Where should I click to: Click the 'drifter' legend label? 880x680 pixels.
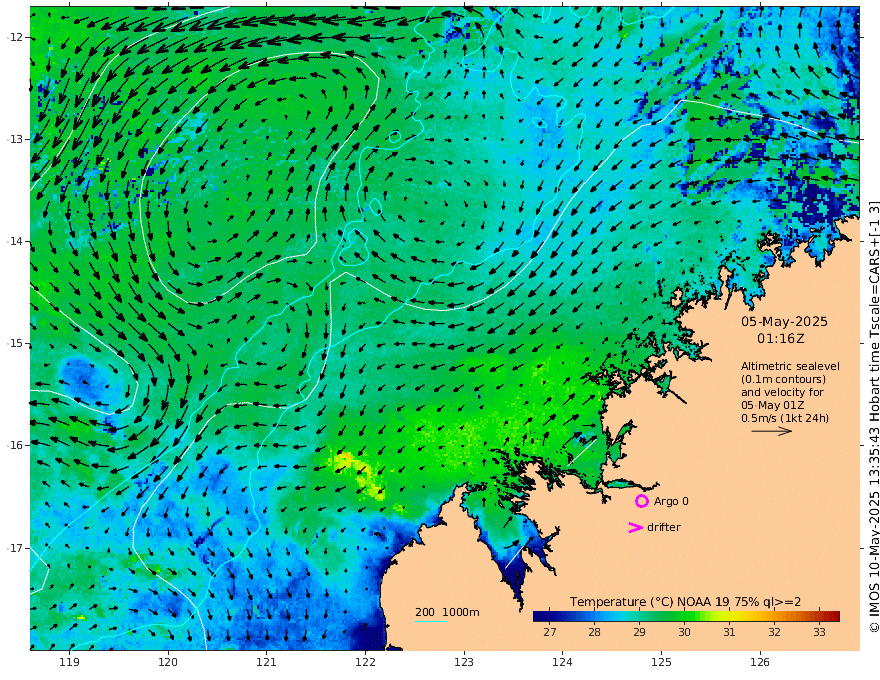(663, 527)
